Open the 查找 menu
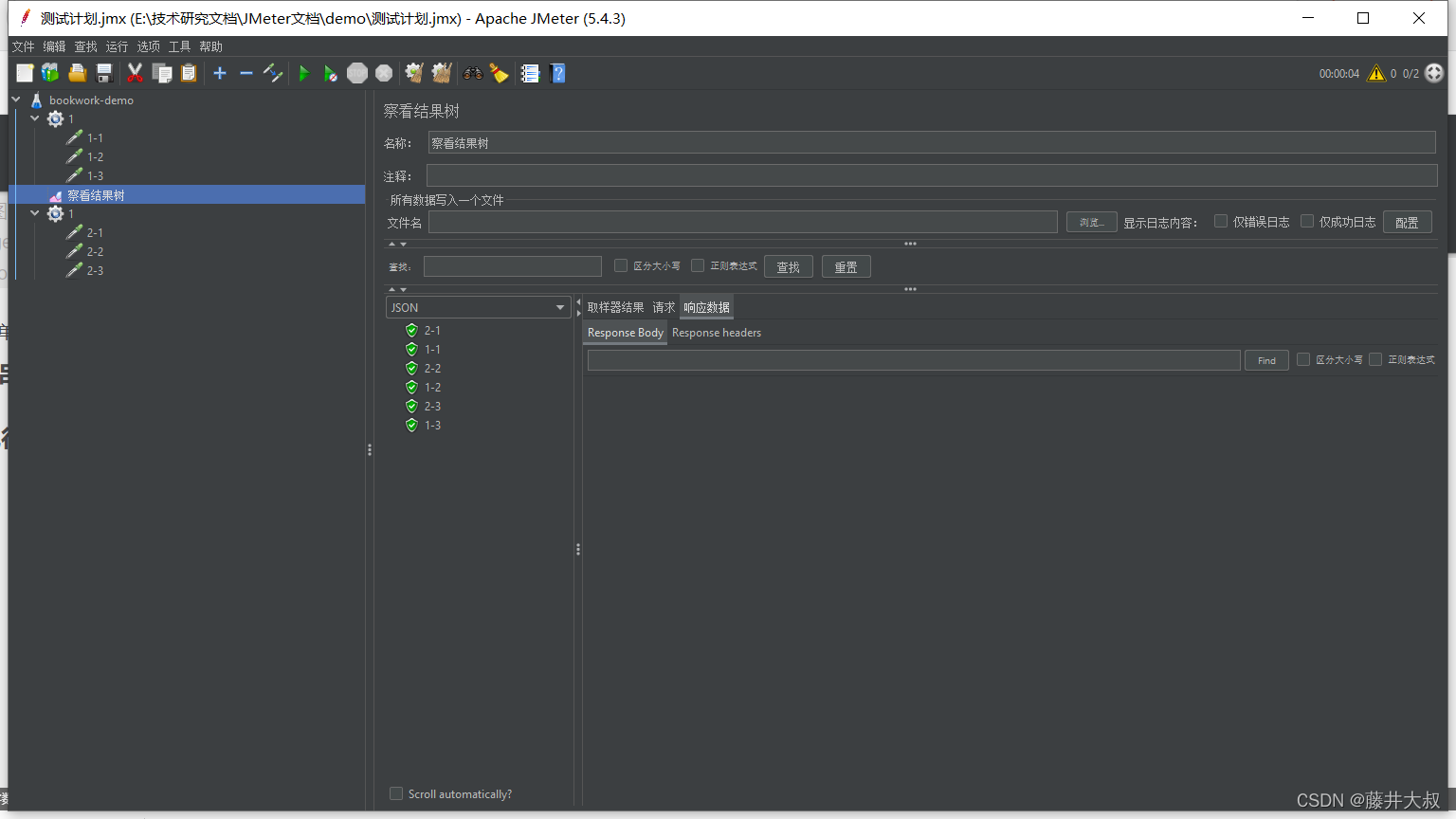 pos(85,46)
